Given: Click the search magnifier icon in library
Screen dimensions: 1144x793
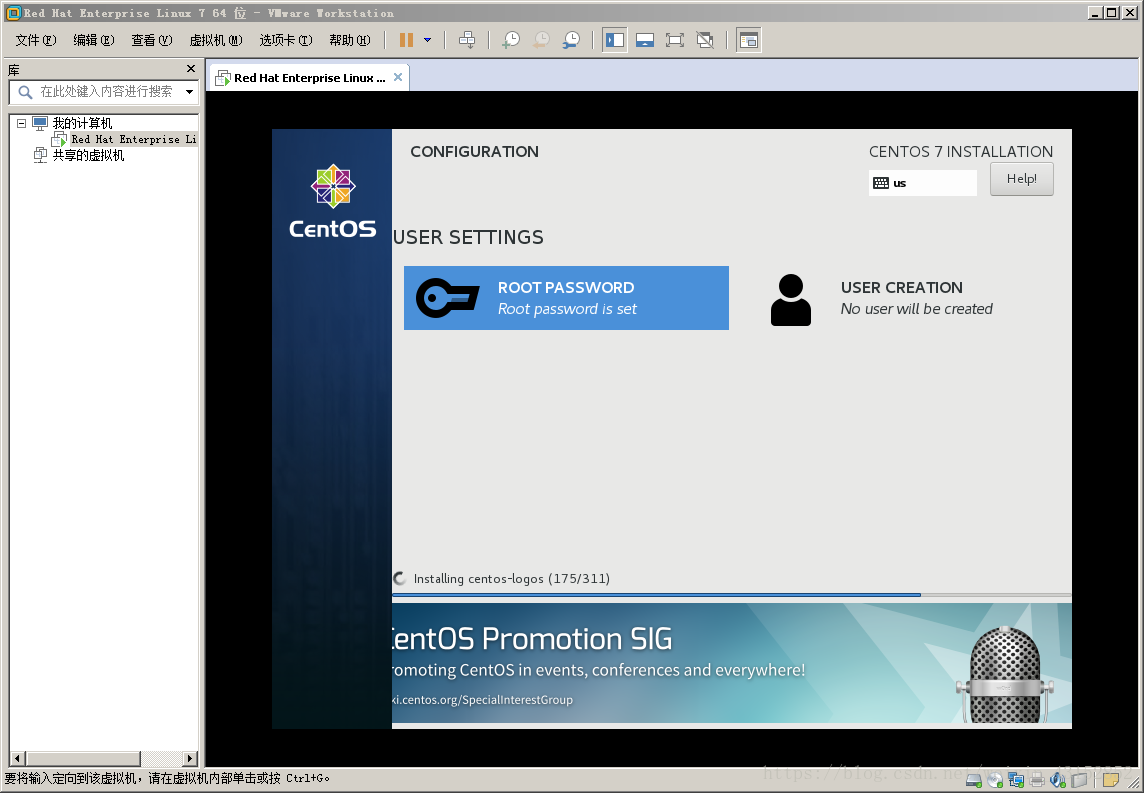Looking at the screenshot, I should click(x=25, y=92).
